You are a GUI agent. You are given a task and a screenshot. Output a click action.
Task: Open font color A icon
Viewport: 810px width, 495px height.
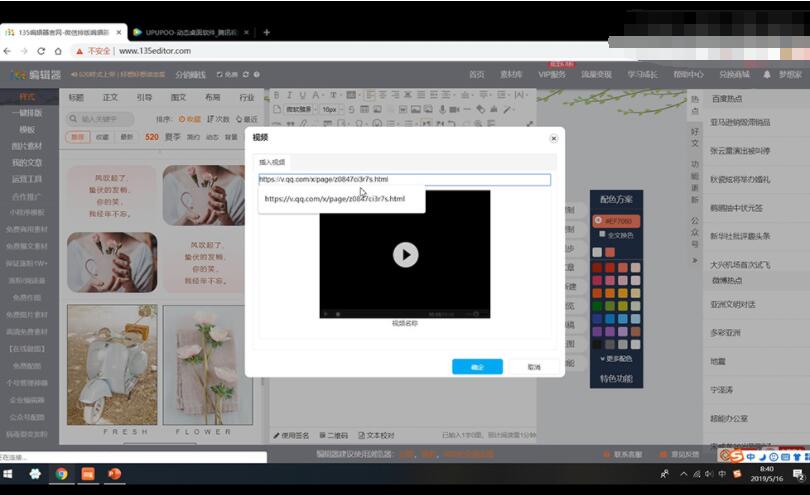click(315, 95)
